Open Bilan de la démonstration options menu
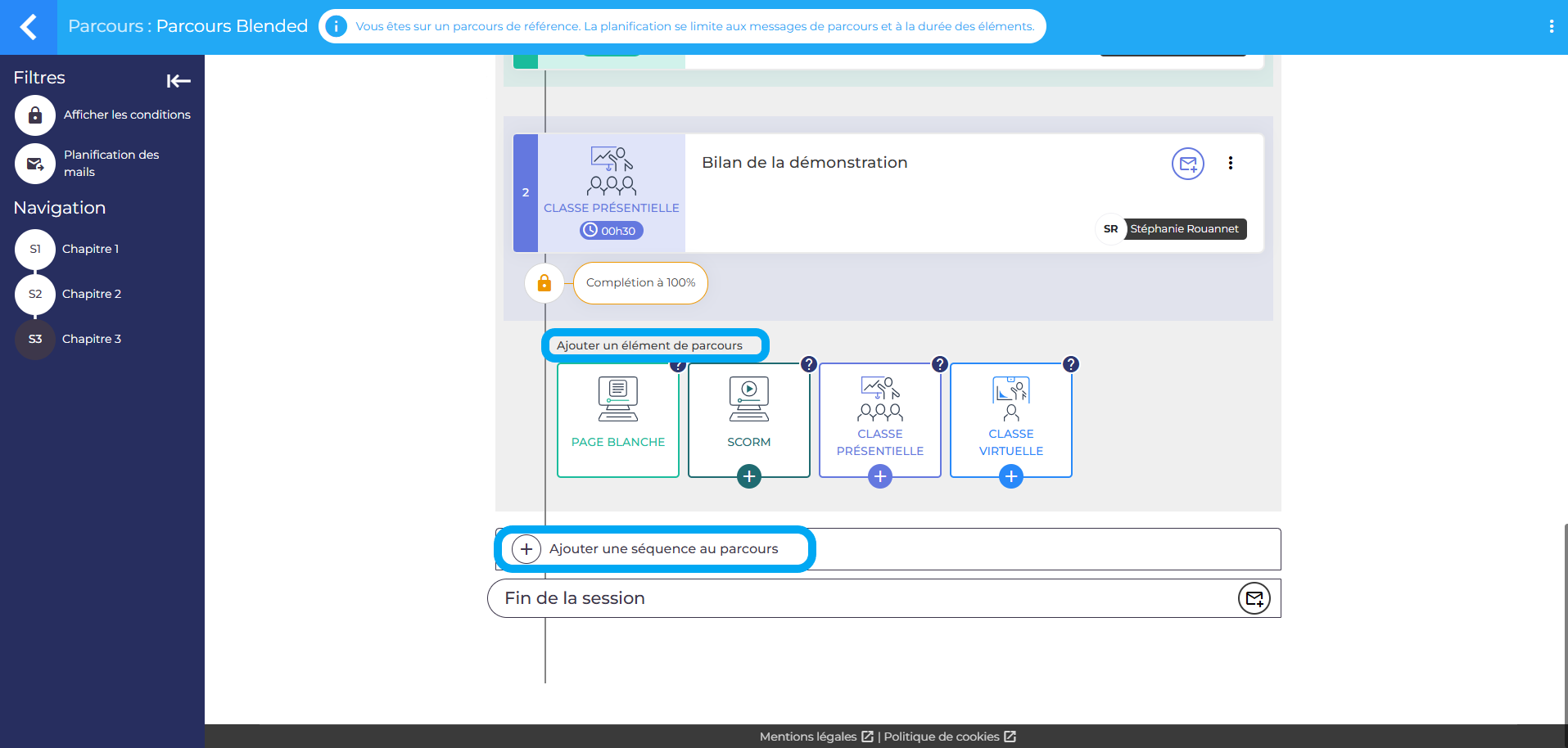This screenshot has width=1568, height=748. pyautogui.click(x=1230, y=164)
